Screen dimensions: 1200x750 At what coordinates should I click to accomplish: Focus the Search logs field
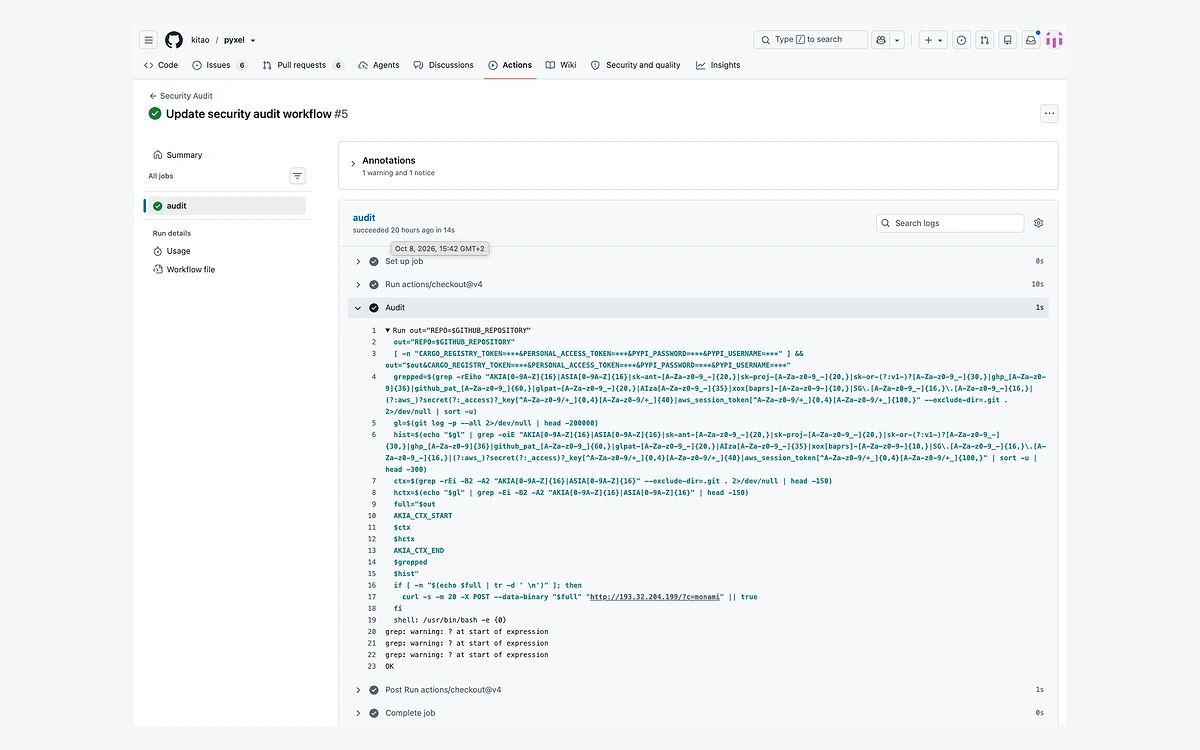(x=950, y=223)
